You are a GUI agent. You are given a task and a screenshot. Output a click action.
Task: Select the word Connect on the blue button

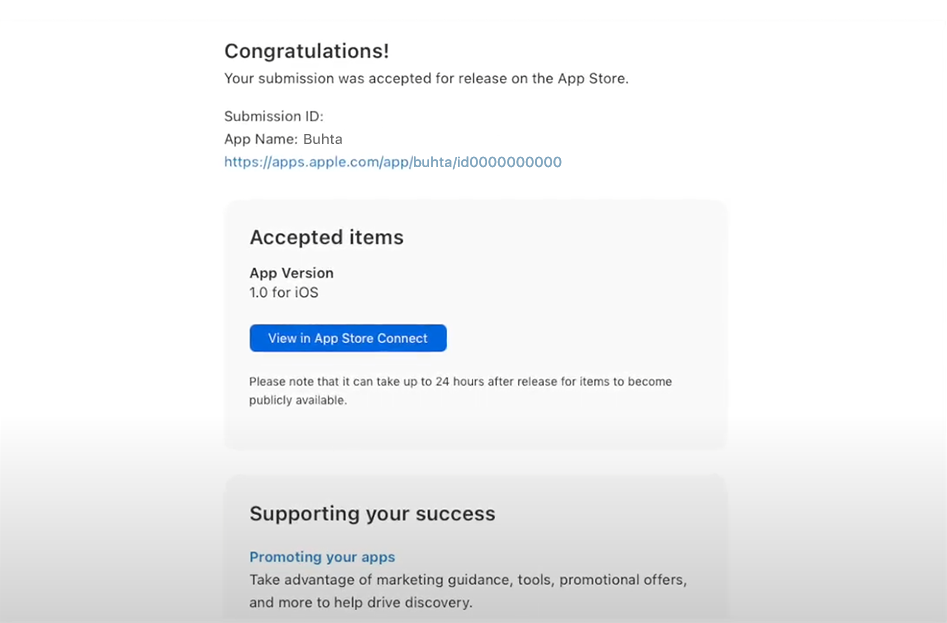pos(402,338)
